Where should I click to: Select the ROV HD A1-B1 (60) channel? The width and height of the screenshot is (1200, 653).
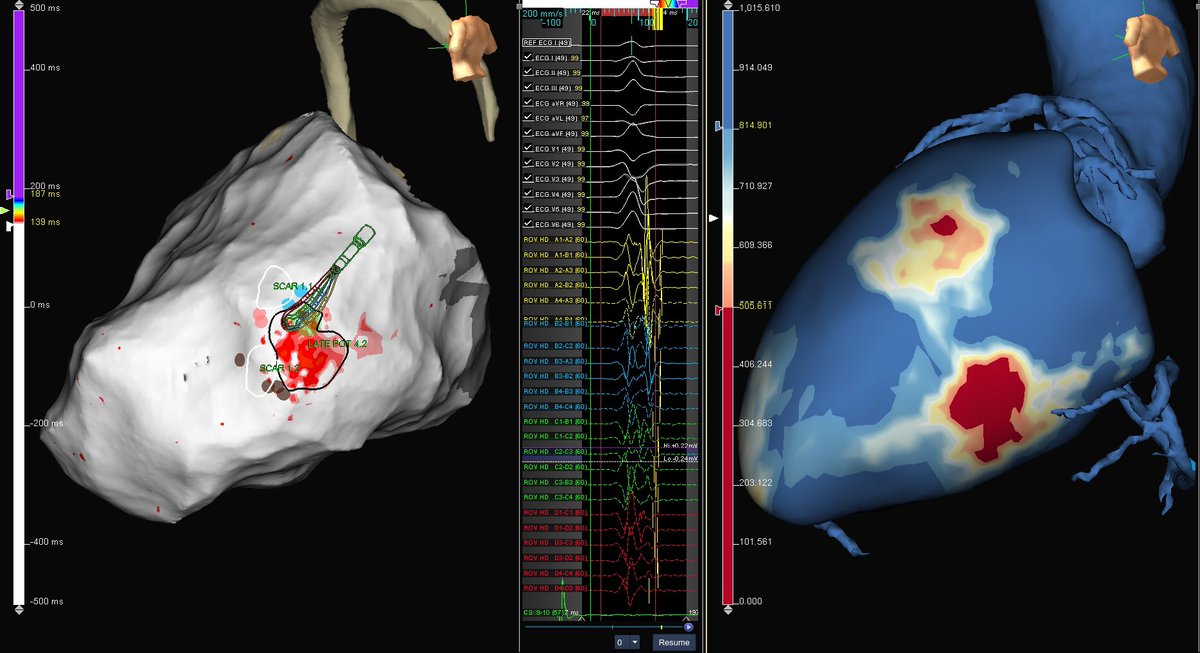pyautogui.click(x=556, y=255)
